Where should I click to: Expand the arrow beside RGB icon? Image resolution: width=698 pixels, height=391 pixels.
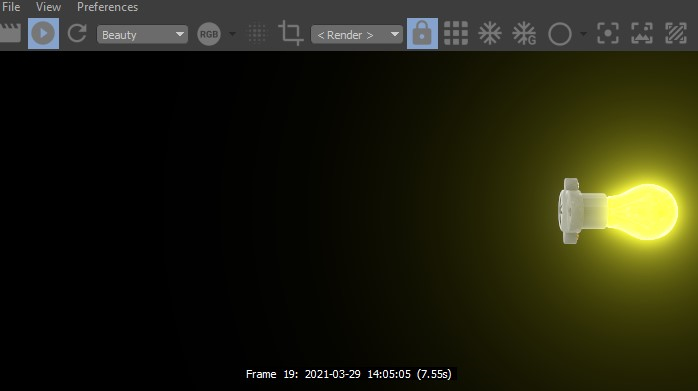(x=232, y=34)
